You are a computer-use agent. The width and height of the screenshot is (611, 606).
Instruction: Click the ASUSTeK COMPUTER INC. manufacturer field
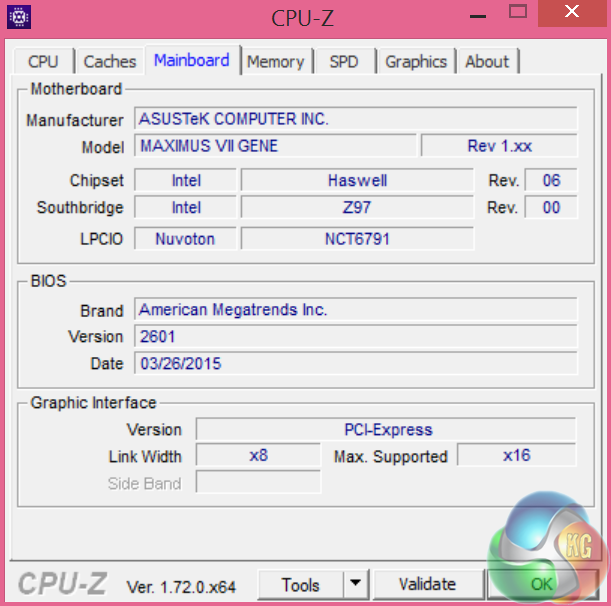click(x=355, y=118)
